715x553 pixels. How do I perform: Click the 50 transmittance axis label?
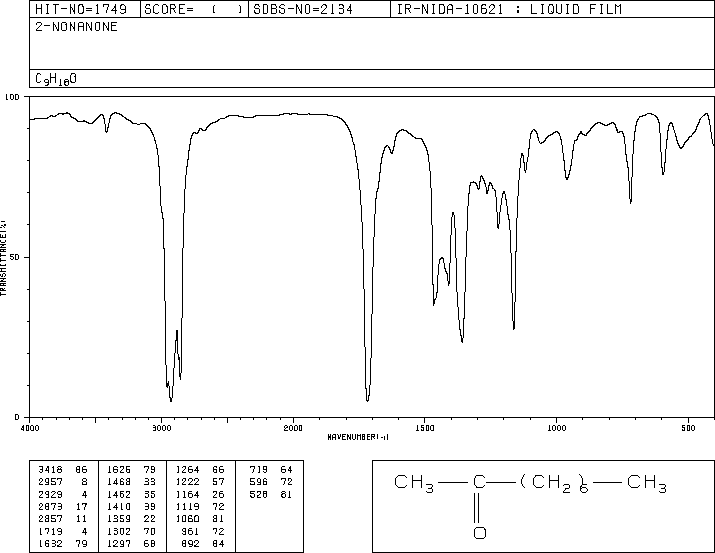tap(15, 257)
